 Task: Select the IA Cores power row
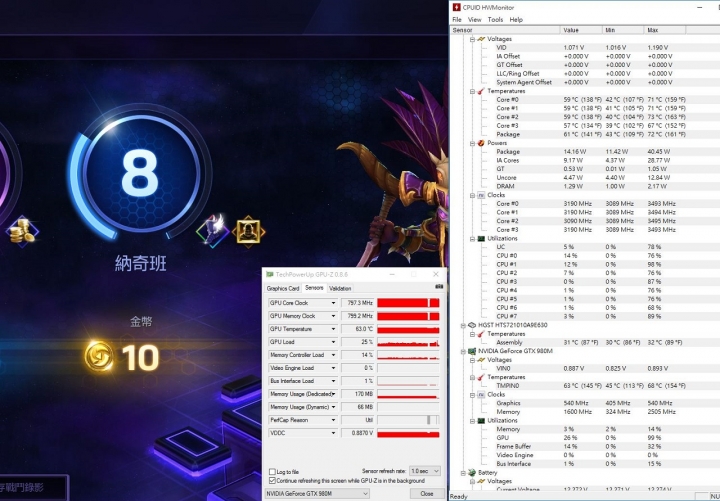coord(585,160)
